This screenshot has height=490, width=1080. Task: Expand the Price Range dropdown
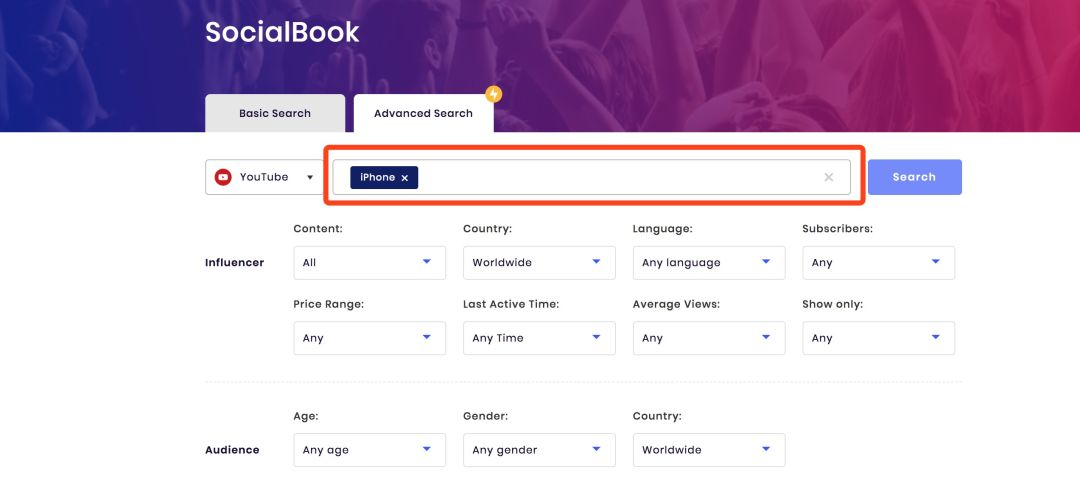(x=370, y=338)
